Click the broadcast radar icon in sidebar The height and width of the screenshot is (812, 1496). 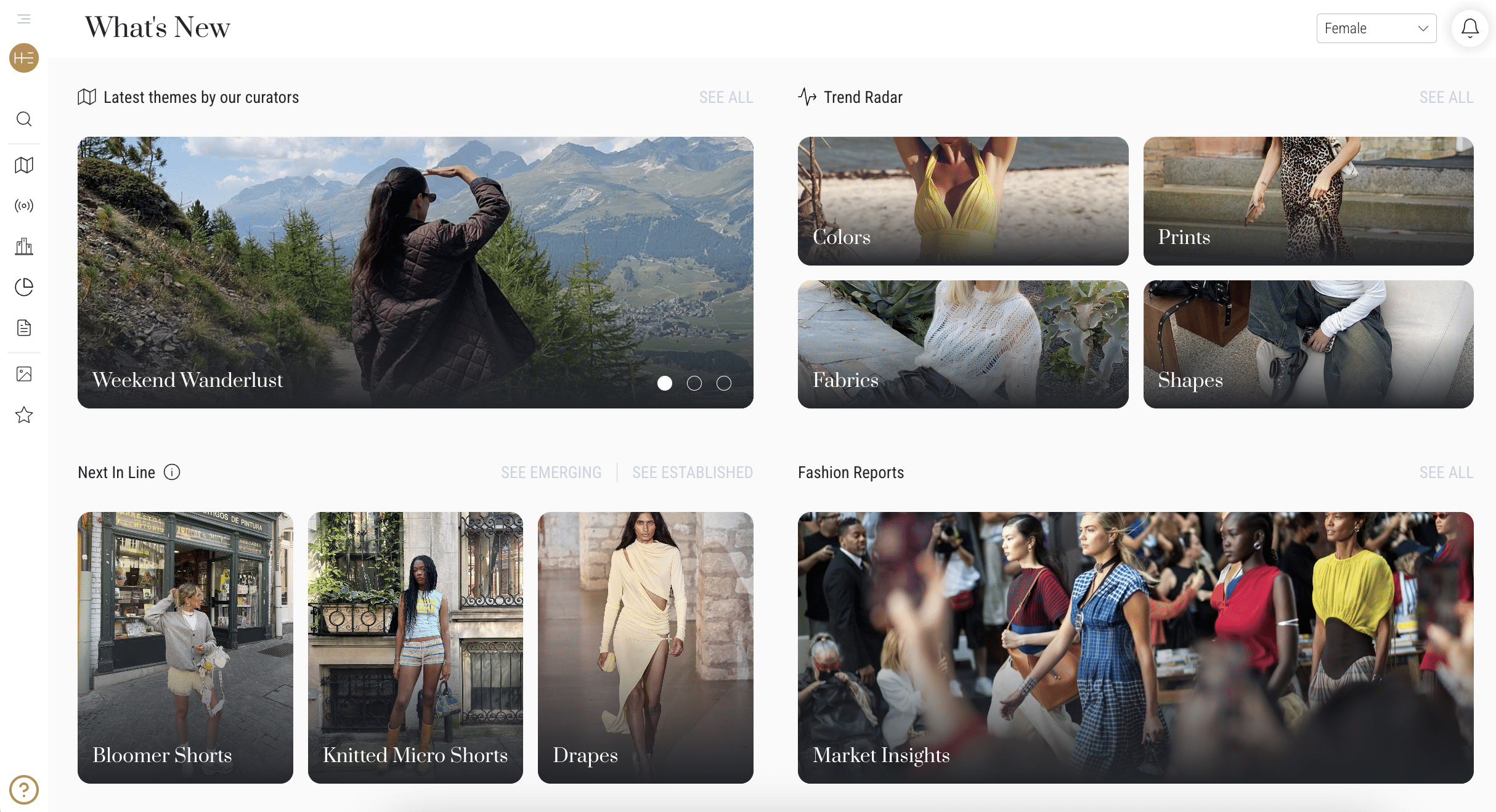click(24, 206)
